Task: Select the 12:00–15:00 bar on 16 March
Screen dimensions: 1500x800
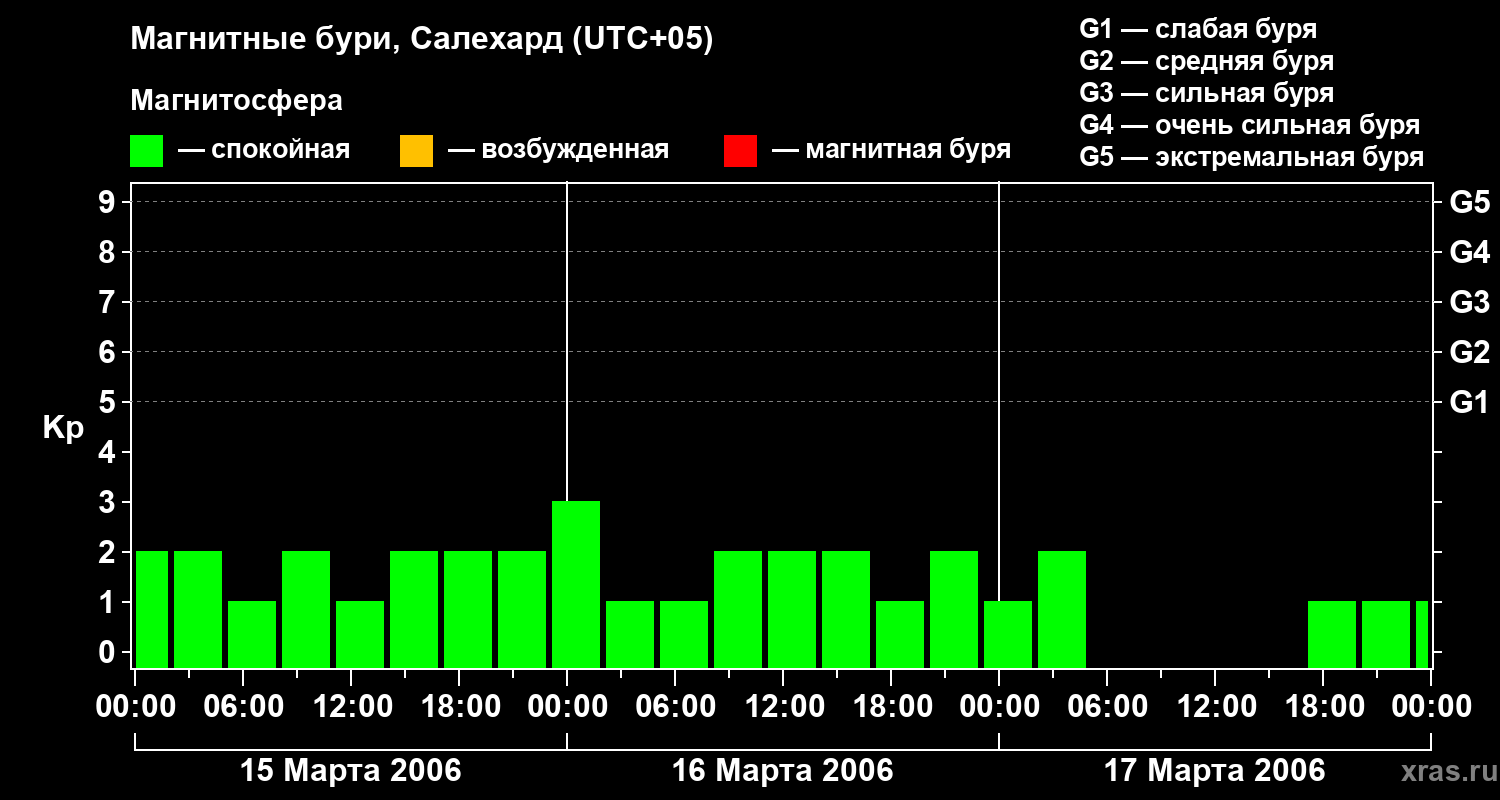Action: click(792, 609)
